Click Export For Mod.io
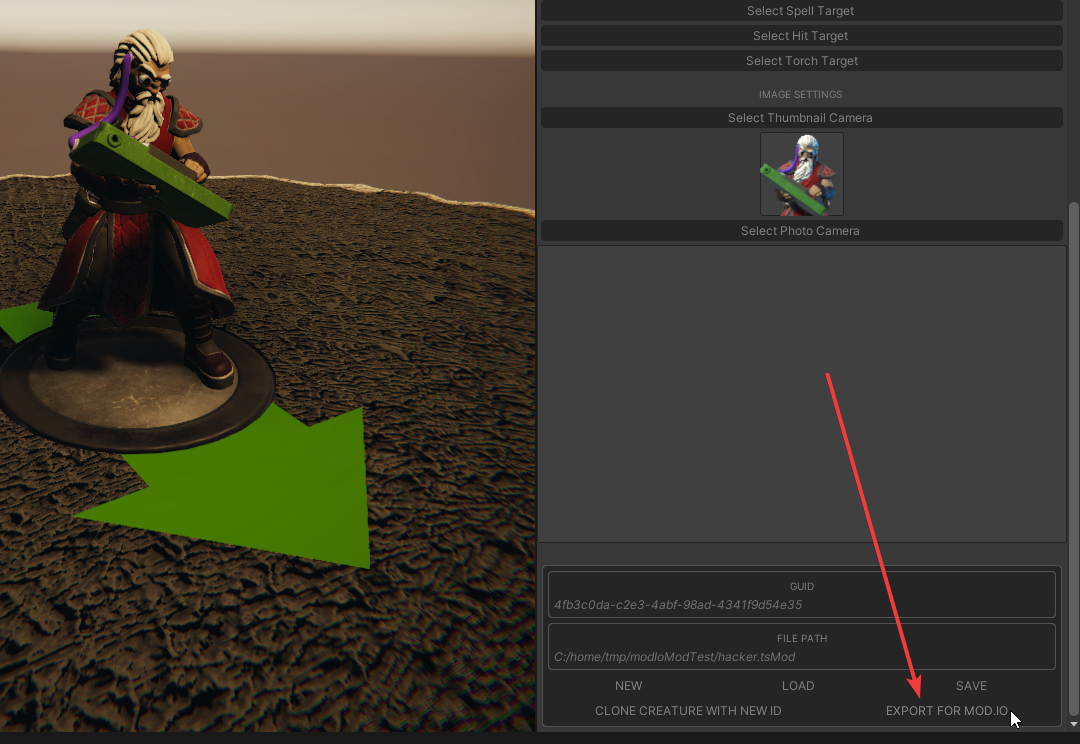Image resolution: width=1080 pixels, height=744 pixels. 947,711
